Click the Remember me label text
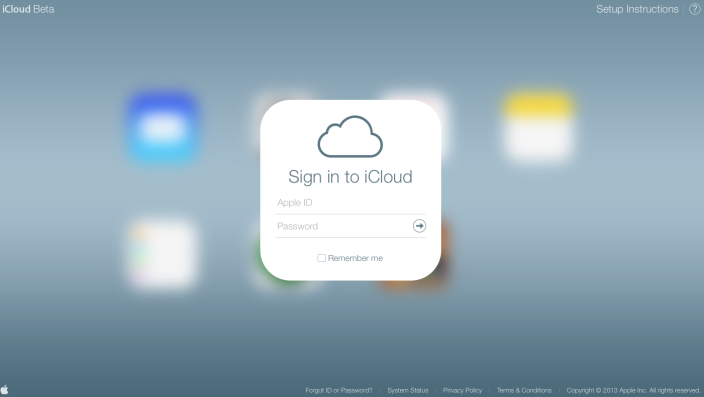Screen dimensions: 704x397 [x=355, y=258]
